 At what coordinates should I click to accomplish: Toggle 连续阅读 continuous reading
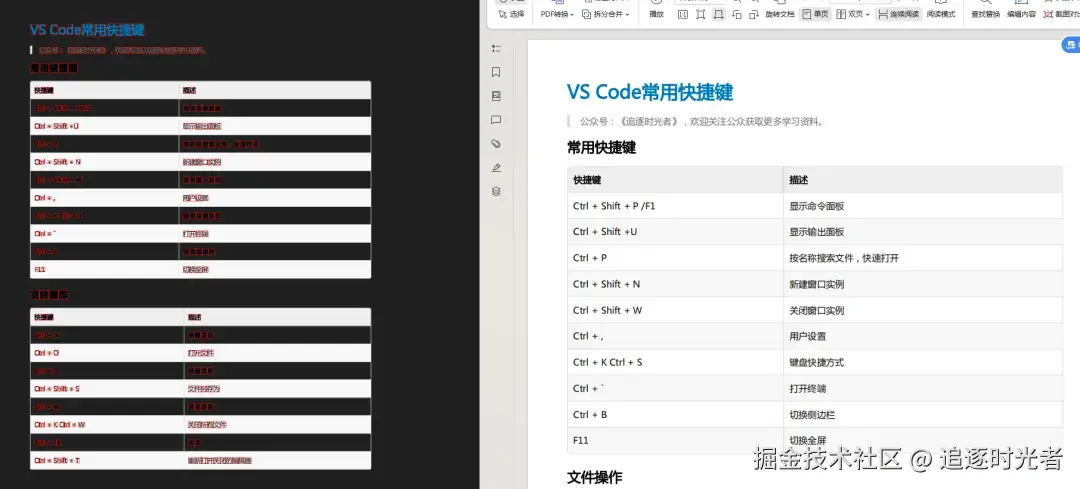[x=899, y=14]
